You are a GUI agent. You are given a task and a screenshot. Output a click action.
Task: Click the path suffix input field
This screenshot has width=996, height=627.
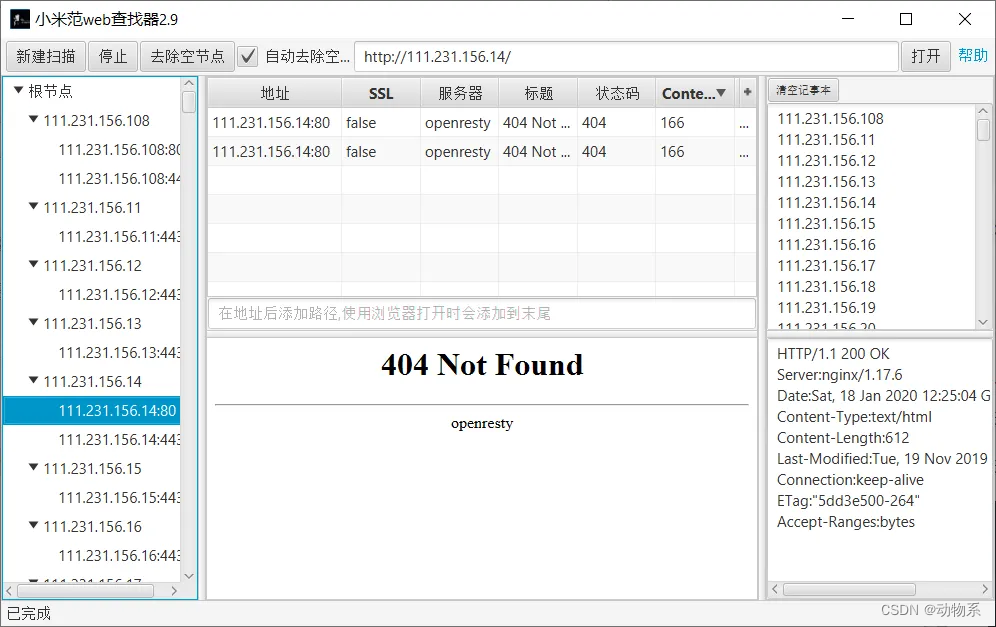click(482, 313)
